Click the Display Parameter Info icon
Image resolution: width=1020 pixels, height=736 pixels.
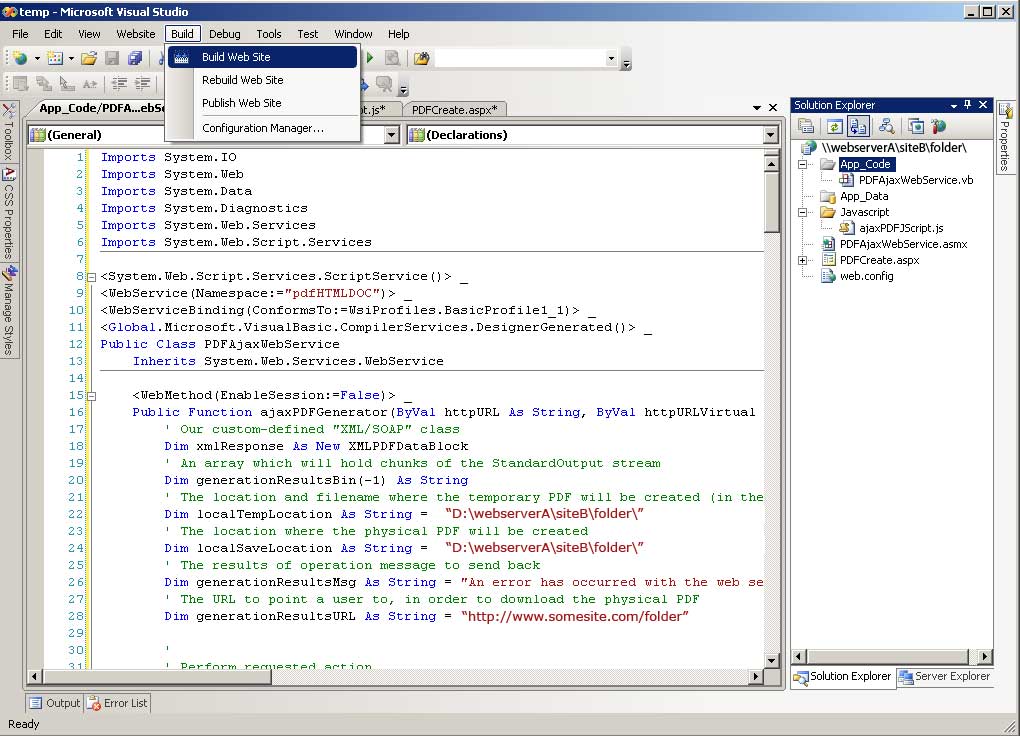[44, 83]
